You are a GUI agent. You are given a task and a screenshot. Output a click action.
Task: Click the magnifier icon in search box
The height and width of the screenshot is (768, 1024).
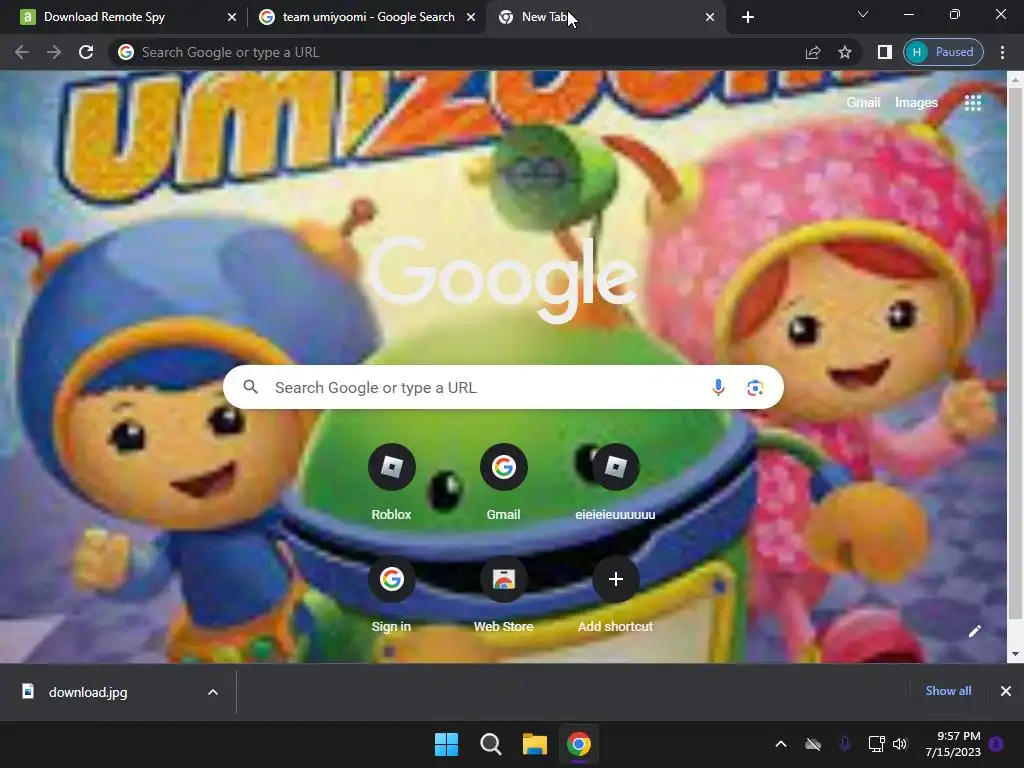point(250,387)
